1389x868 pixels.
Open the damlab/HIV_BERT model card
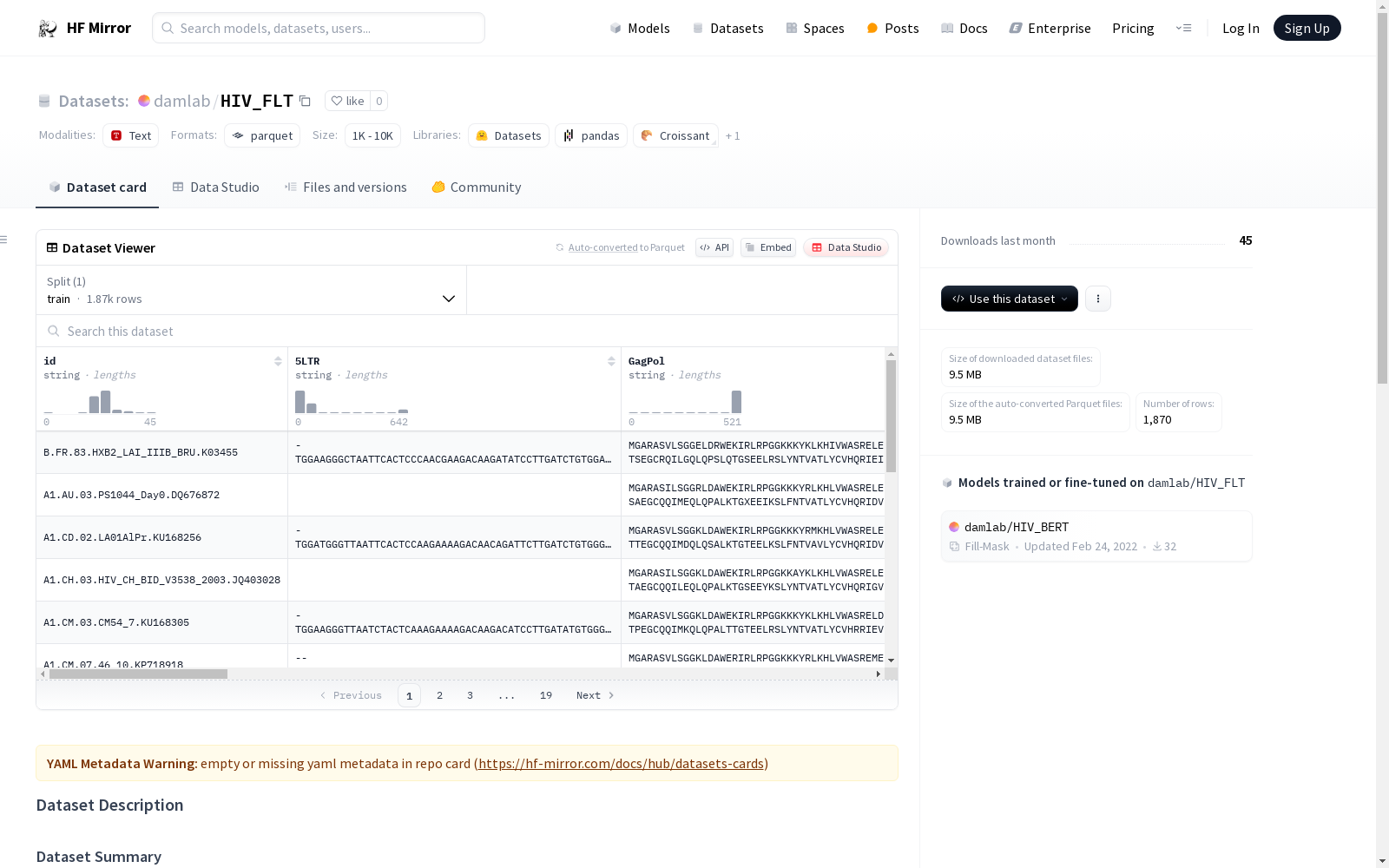(x=1096, y=536)
